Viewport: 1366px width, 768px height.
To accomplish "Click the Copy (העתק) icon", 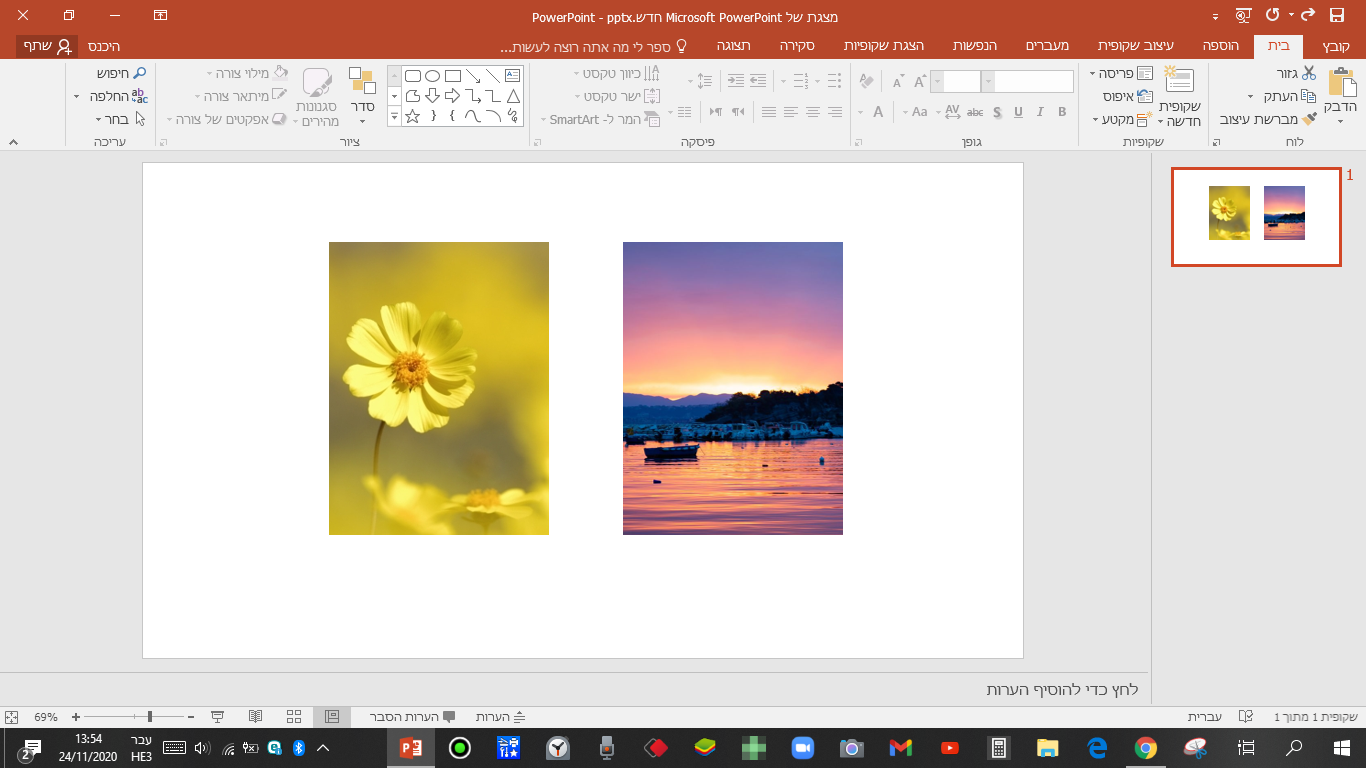I will click(1309, 96).
